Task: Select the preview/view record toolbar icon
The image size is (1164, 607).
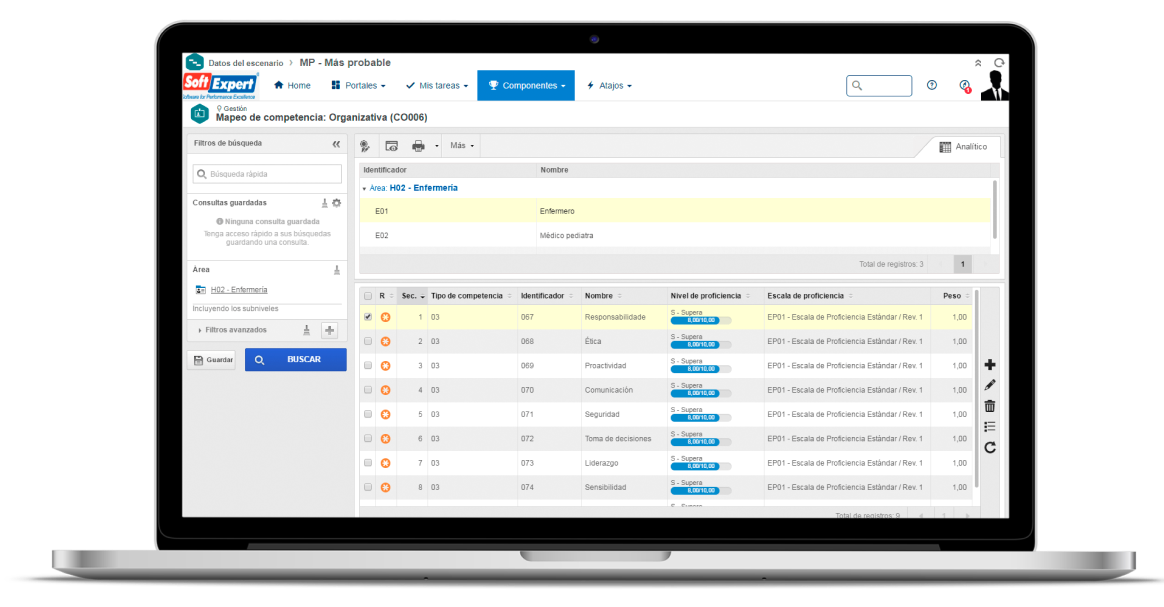Action: [x=392, y=145]
